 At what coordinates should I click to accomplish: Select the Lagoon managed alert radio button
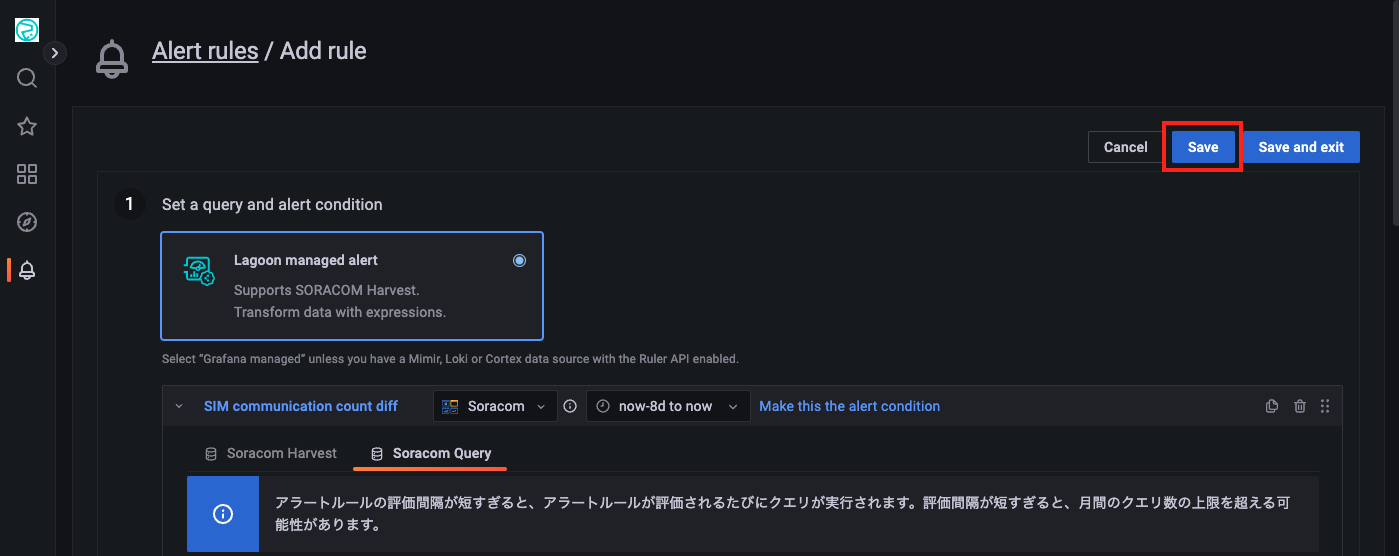point(519,261)
